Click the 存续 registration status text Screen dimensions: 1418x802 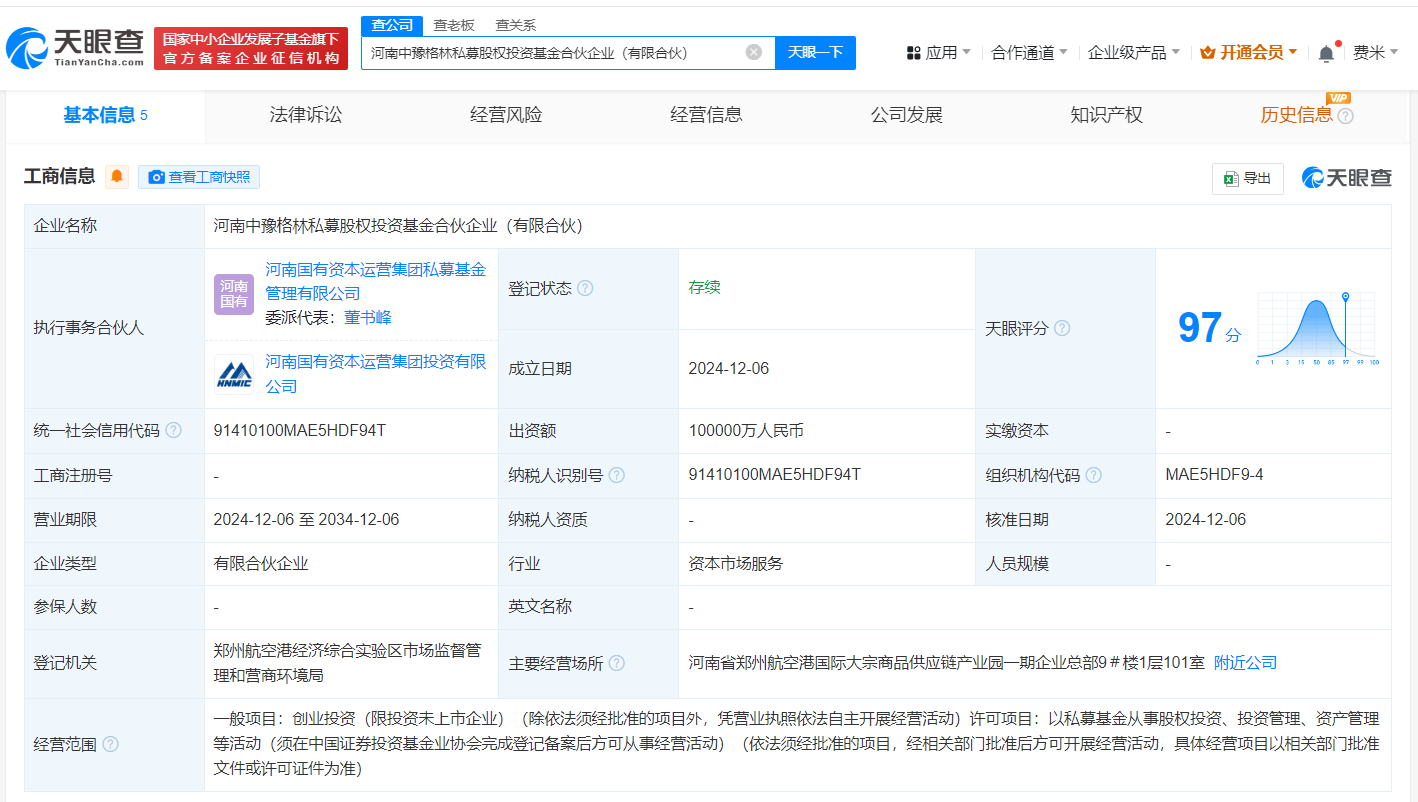coord(704,288)
